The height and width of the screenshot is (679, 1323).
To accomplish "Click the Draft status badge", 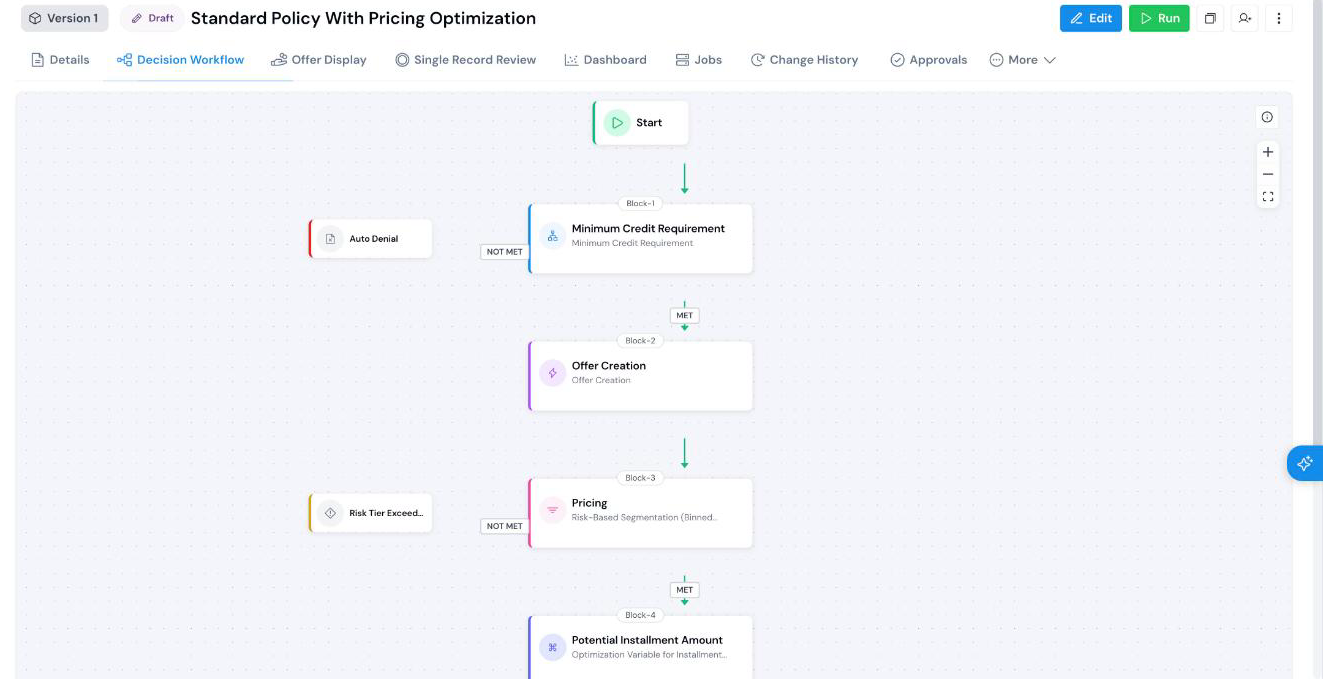I will click(x=152, y=18).
